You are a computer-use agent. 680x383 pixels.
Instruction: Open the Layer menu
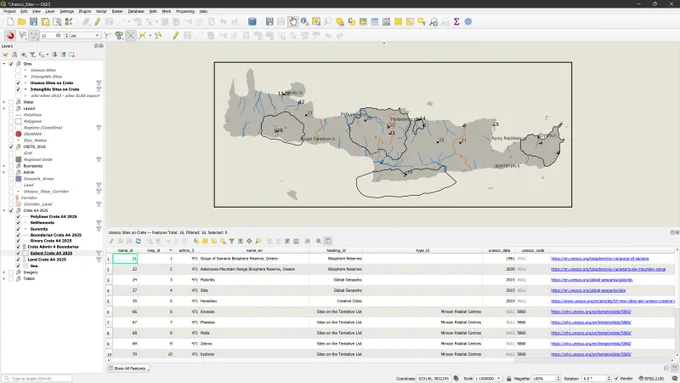click(50, 11)
